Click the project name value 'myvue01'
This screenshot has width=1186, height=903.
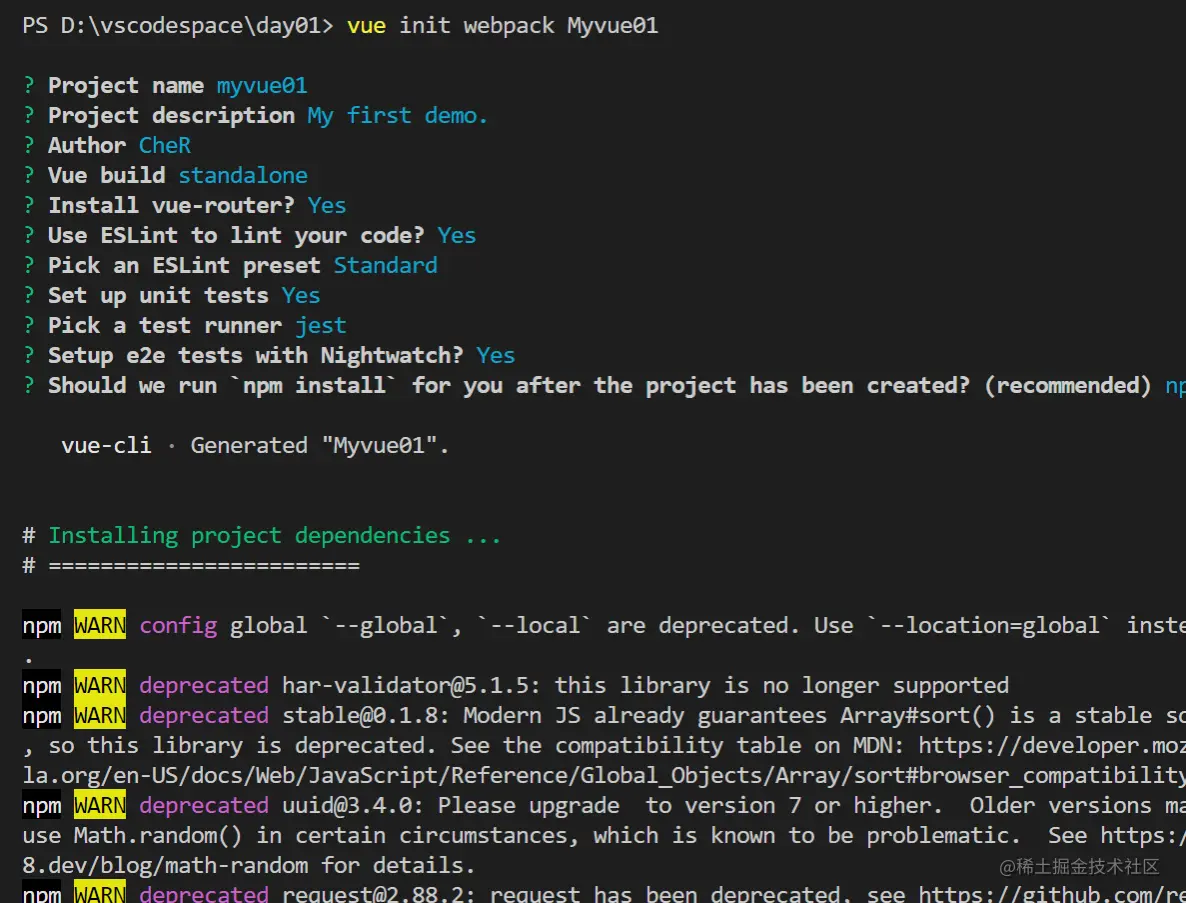coord(262,85)
